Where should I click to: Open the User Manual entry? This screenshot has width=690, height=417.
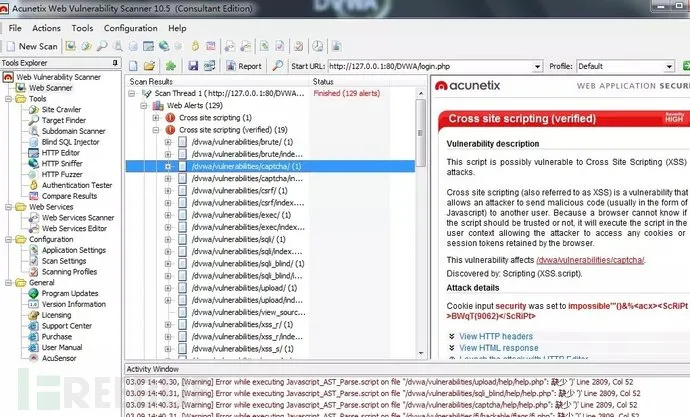point(62,347)
